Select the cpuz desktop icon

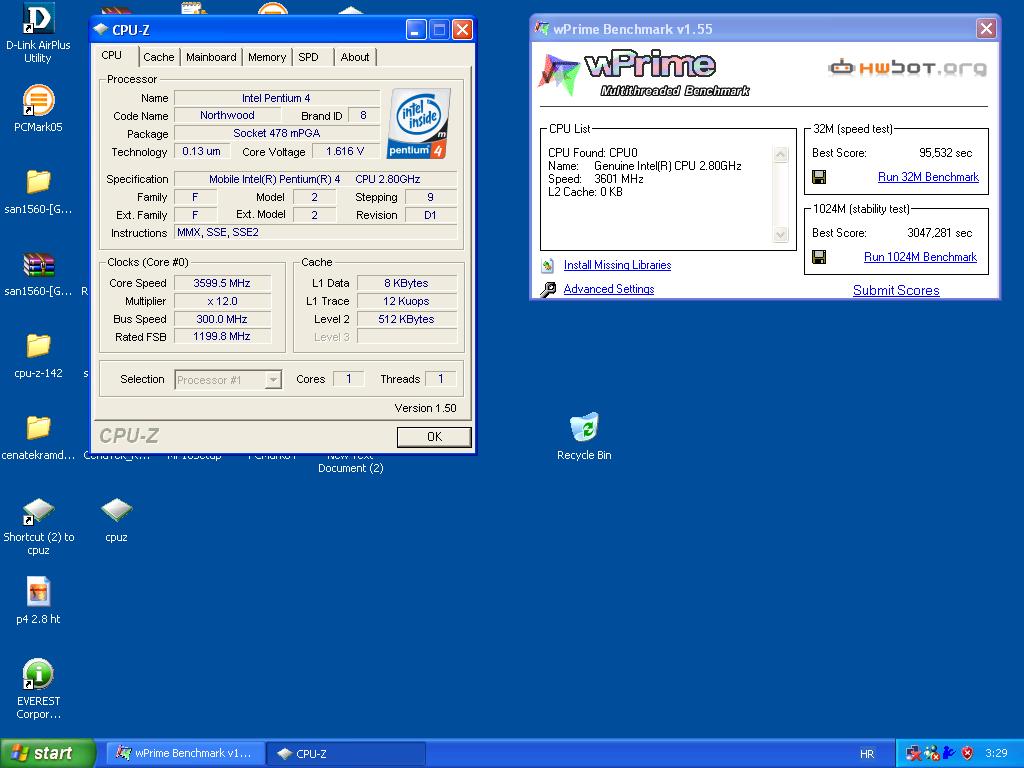click(116, 510)
